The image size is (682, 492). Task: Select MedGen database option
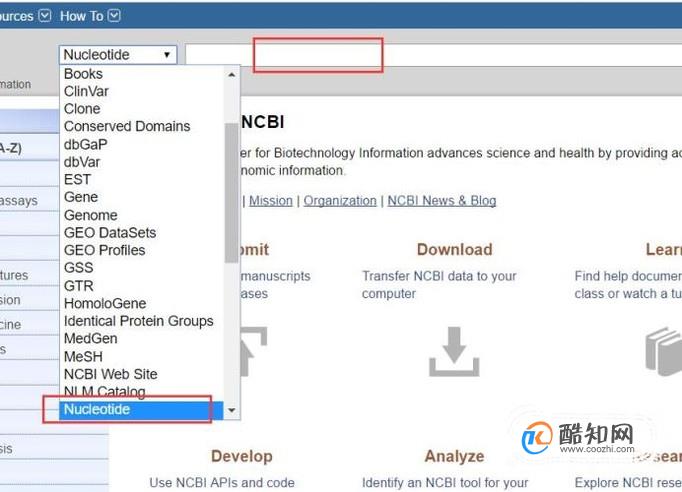(x=141, y=338)
